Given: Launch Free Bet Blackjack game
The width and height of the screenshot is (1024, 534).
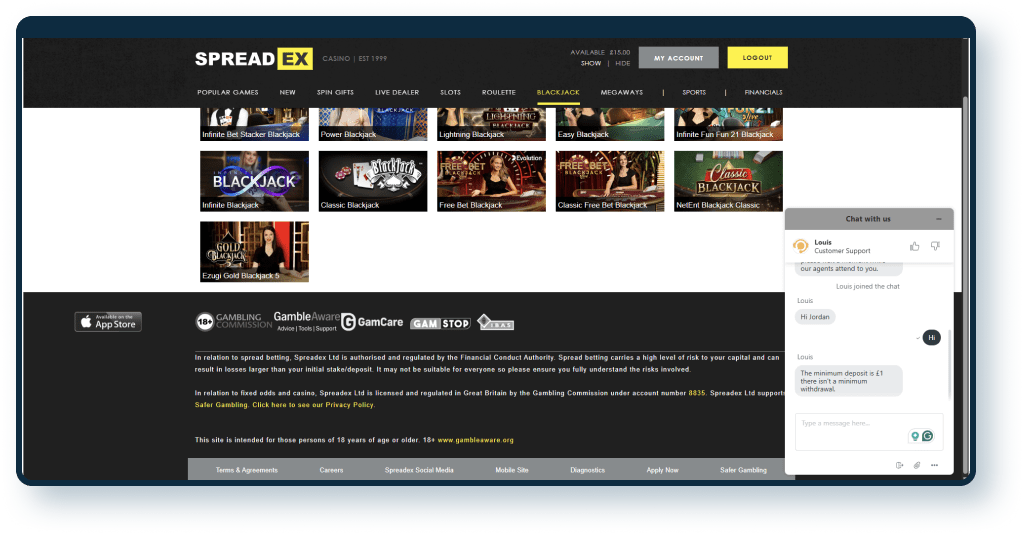Looking at the screenshot, I should 491,181.
